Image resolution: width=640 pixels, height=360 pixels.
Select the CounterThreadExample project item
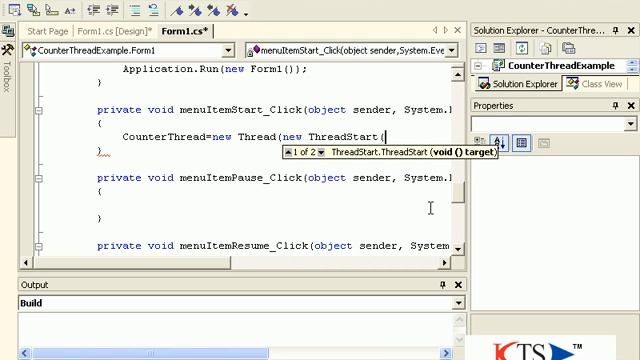click(x=561, y=66)
